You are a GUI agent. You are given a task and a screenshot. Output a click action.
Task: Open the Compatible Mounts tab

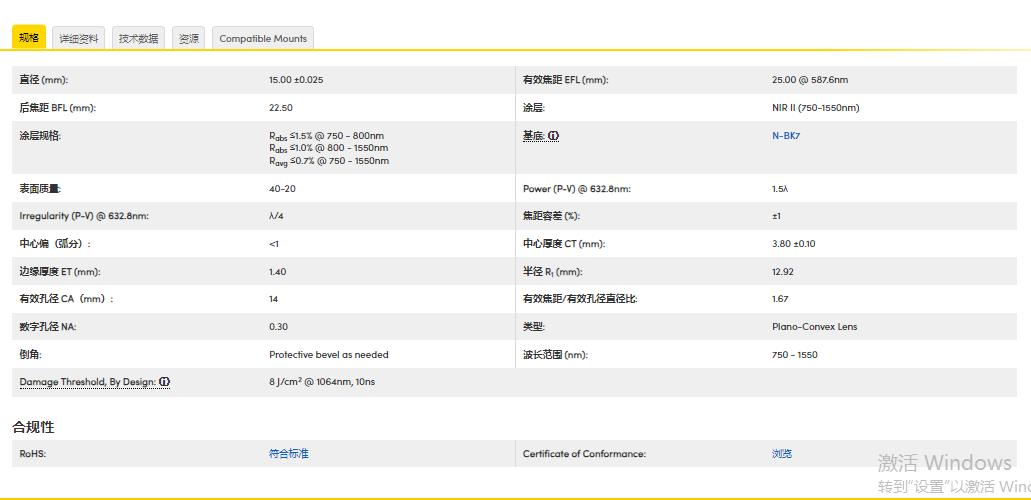pos(263,39)
